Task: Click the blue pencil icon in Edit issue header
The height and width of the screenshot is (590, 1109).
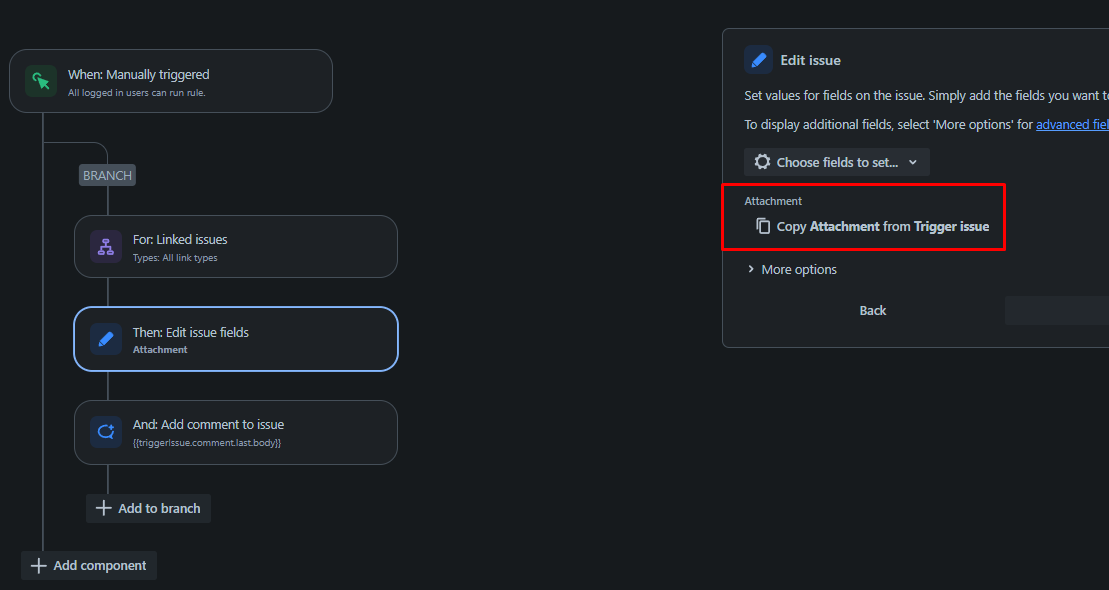Action: point(758,59)
